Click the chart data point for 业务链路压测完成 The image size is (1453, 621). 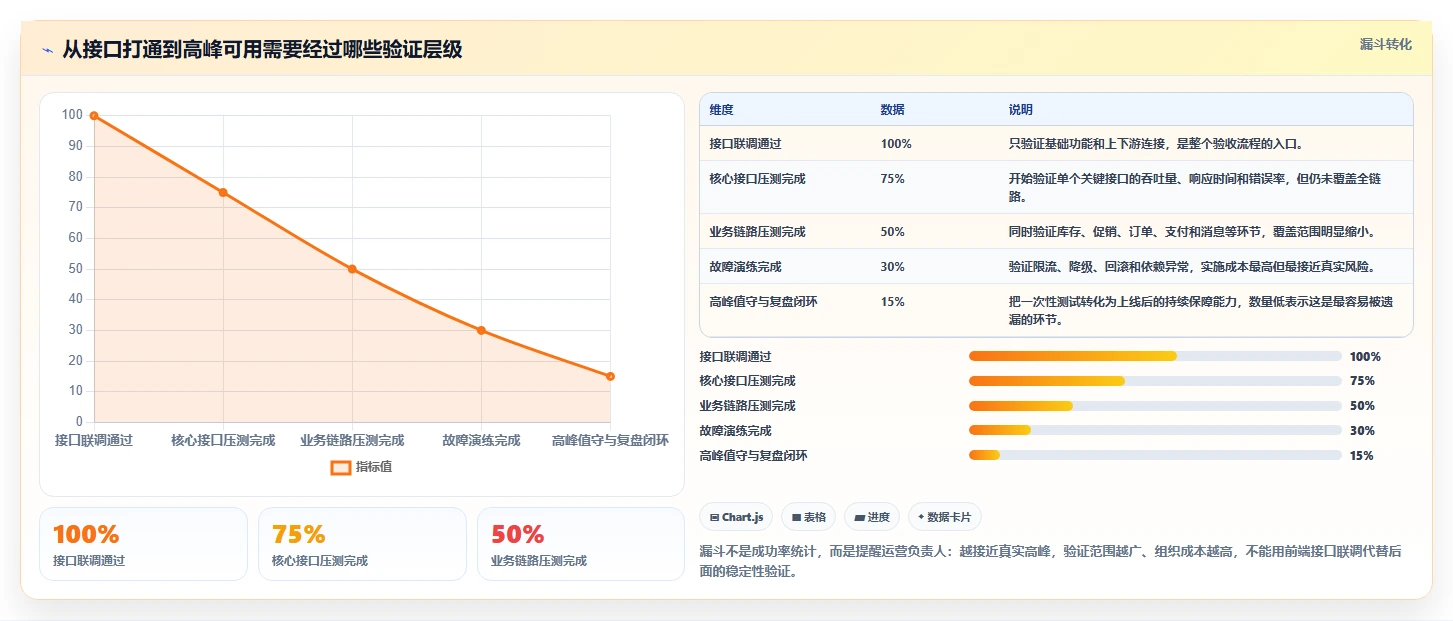pos(352,269)
